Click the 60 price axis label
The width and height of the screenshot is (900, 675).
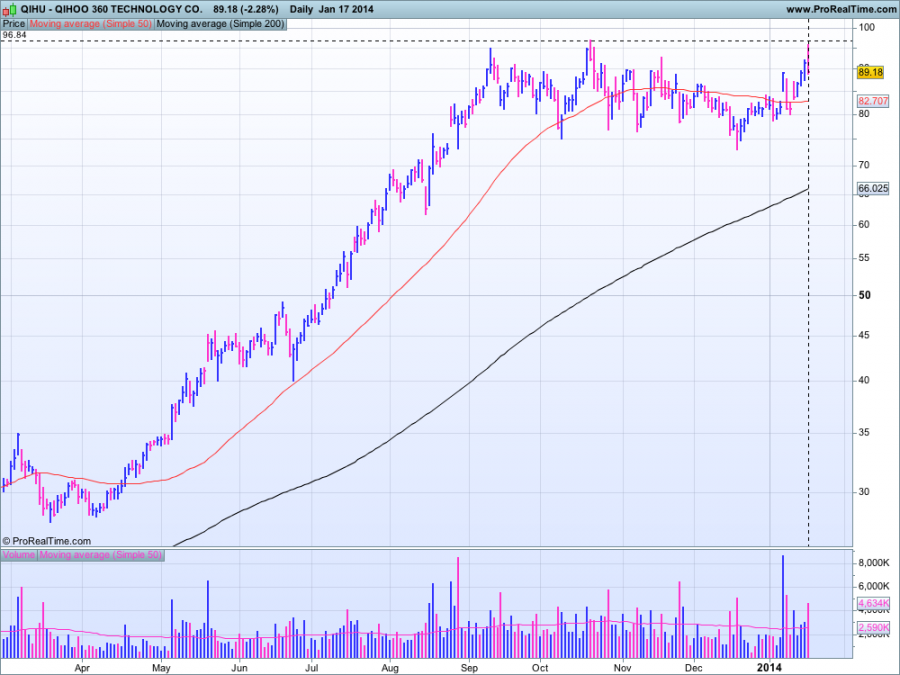click(864, 224)
